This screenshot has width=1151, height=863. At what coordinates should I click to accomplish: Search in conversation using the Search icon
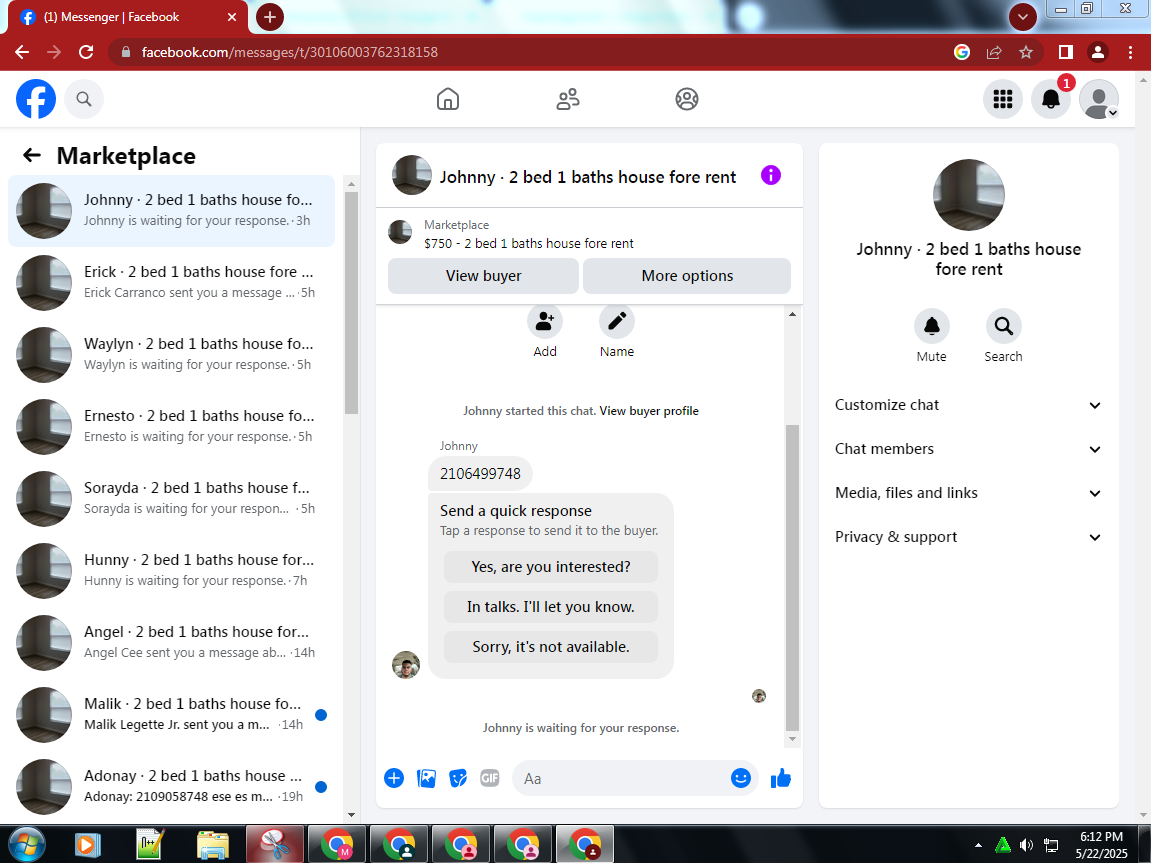tap(1003, 326)
